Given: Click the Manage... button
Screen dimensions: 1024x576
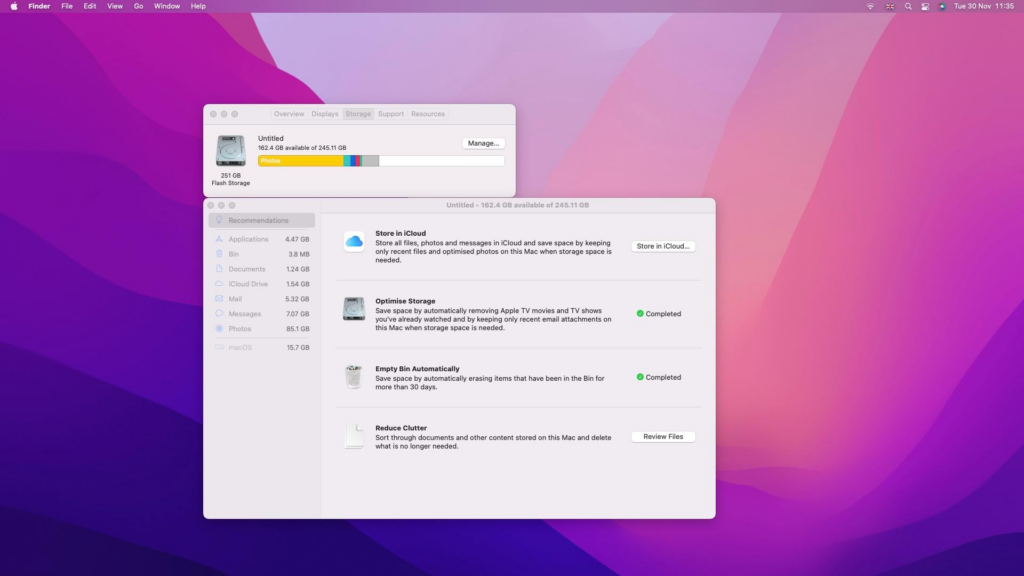Looking at the screenshot, I should point(483,143).
